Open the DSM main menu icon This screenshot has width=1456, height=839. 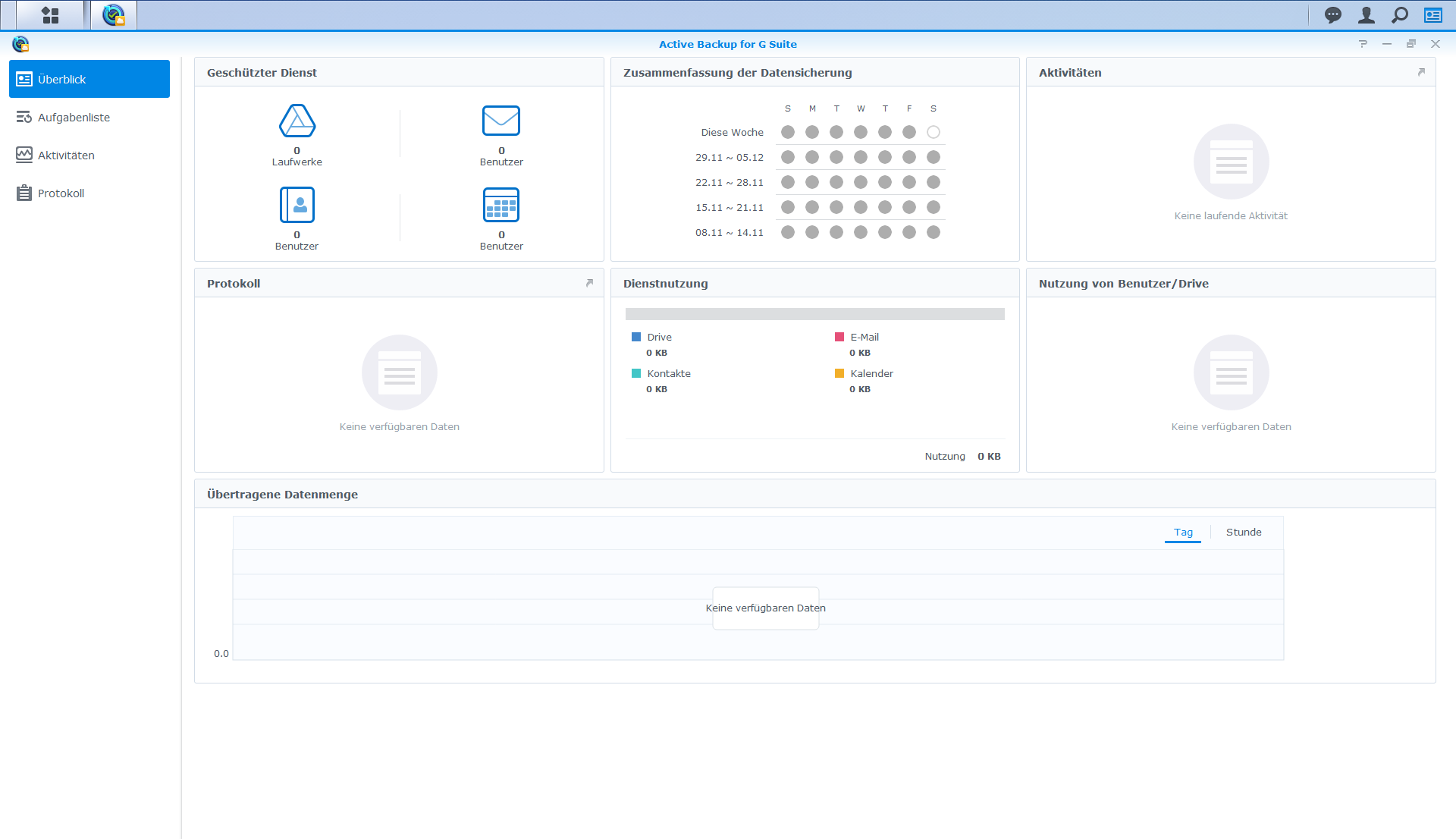(x=50, y=15)
